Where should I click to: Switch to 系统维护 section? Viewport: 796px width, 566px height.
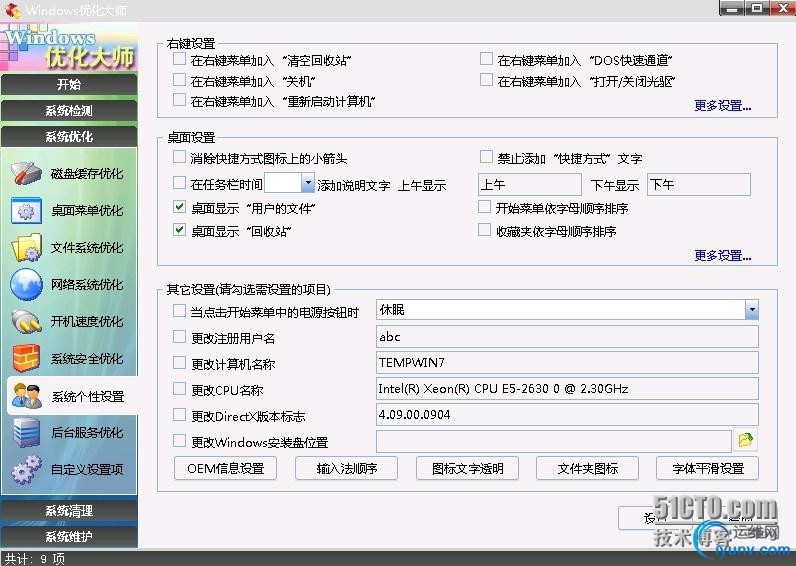pos(69,536)
